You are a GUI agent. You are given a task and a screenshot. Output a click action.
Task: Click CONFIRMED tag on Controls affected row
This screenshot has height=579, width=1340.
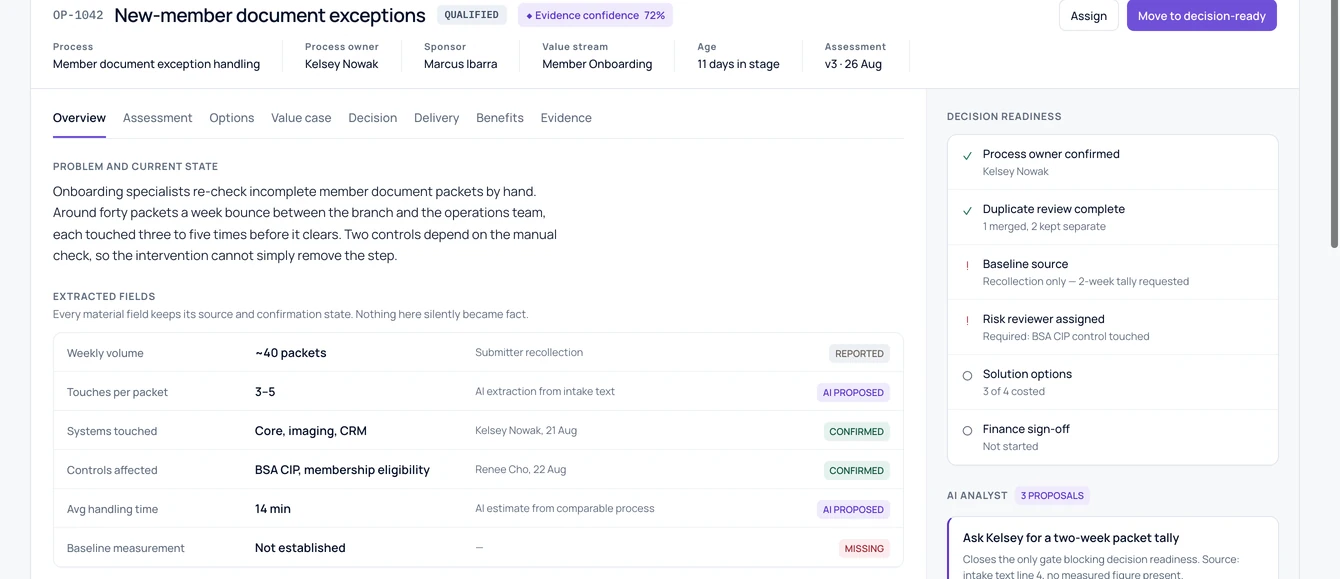(x=856, y=470)
